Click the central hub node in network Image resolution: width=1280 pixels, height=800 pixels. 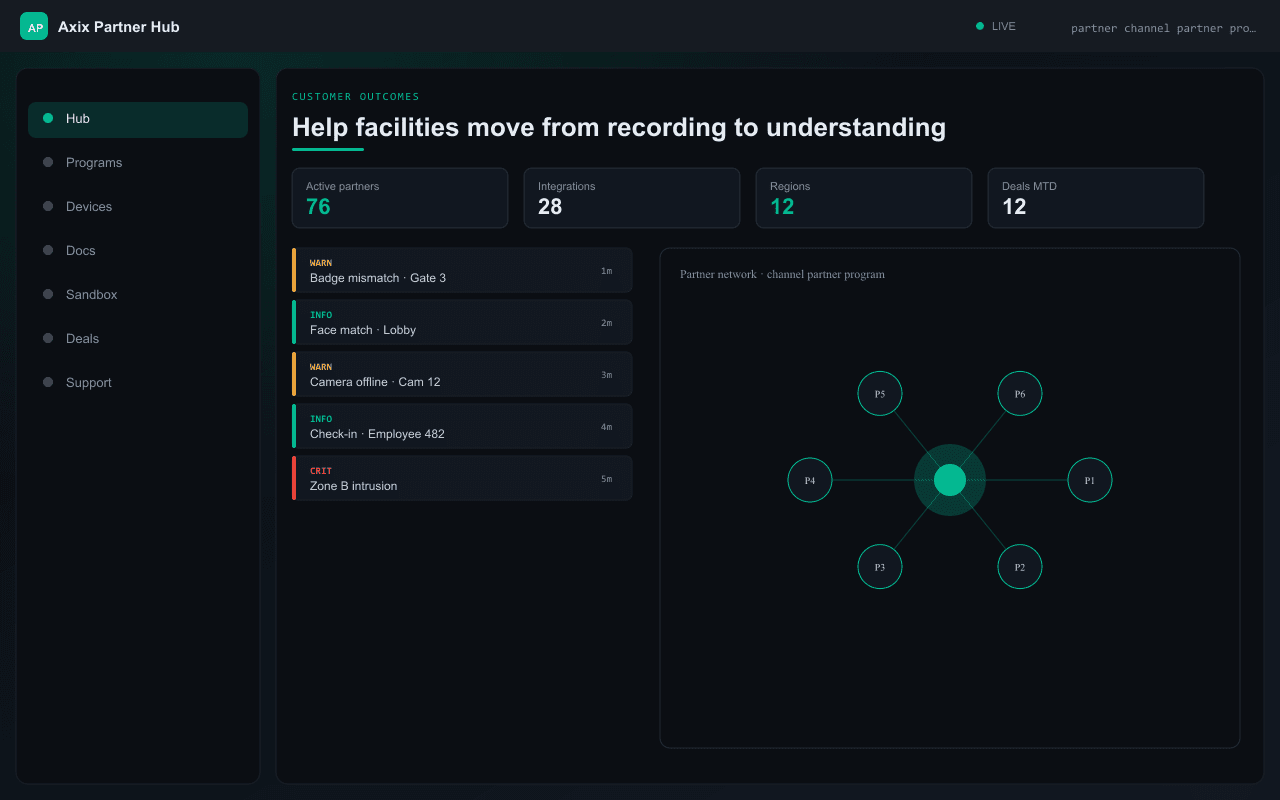(950, 480)
